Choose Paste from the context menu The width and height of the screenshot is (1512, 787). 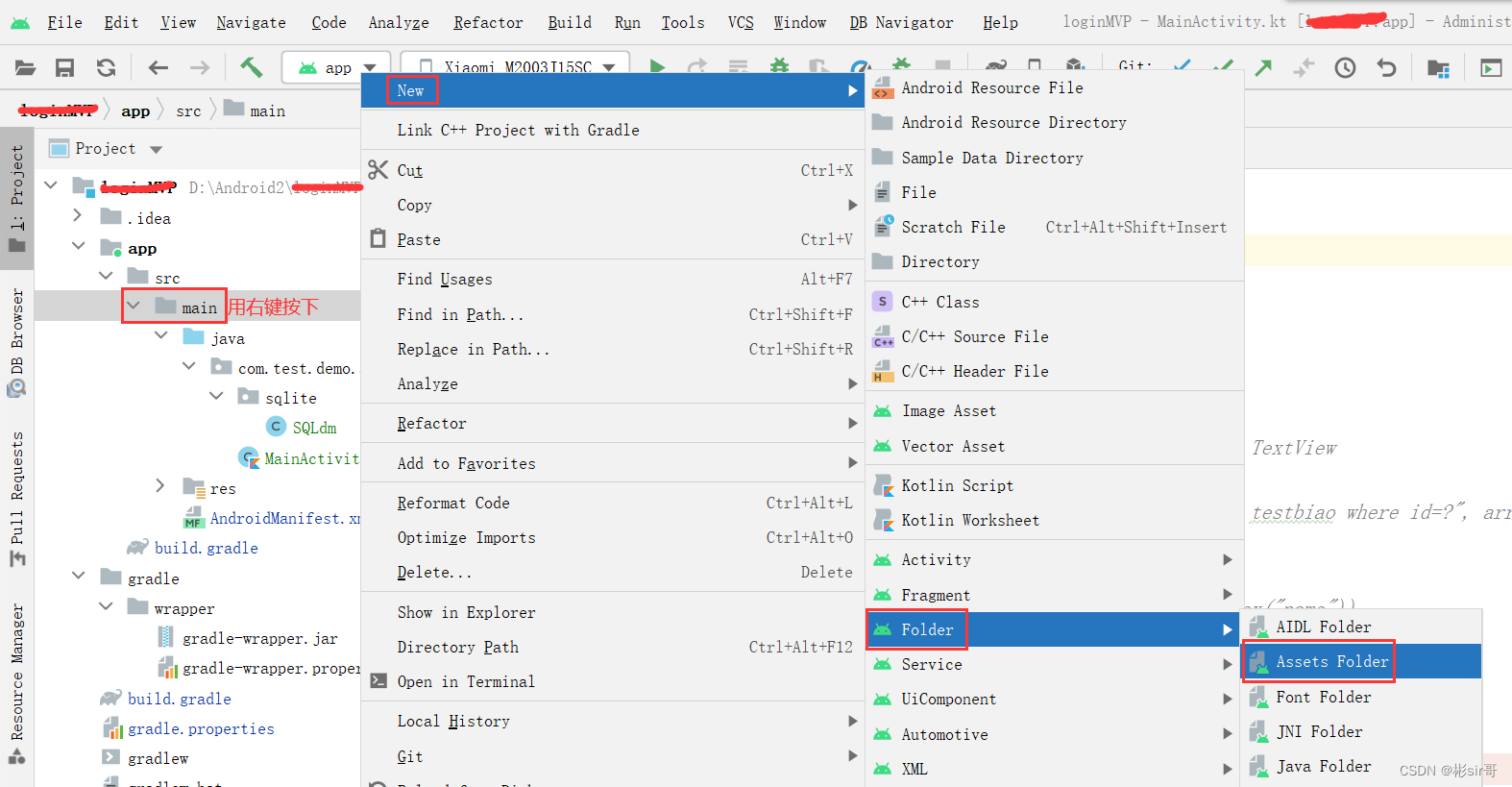click(613, 239)
